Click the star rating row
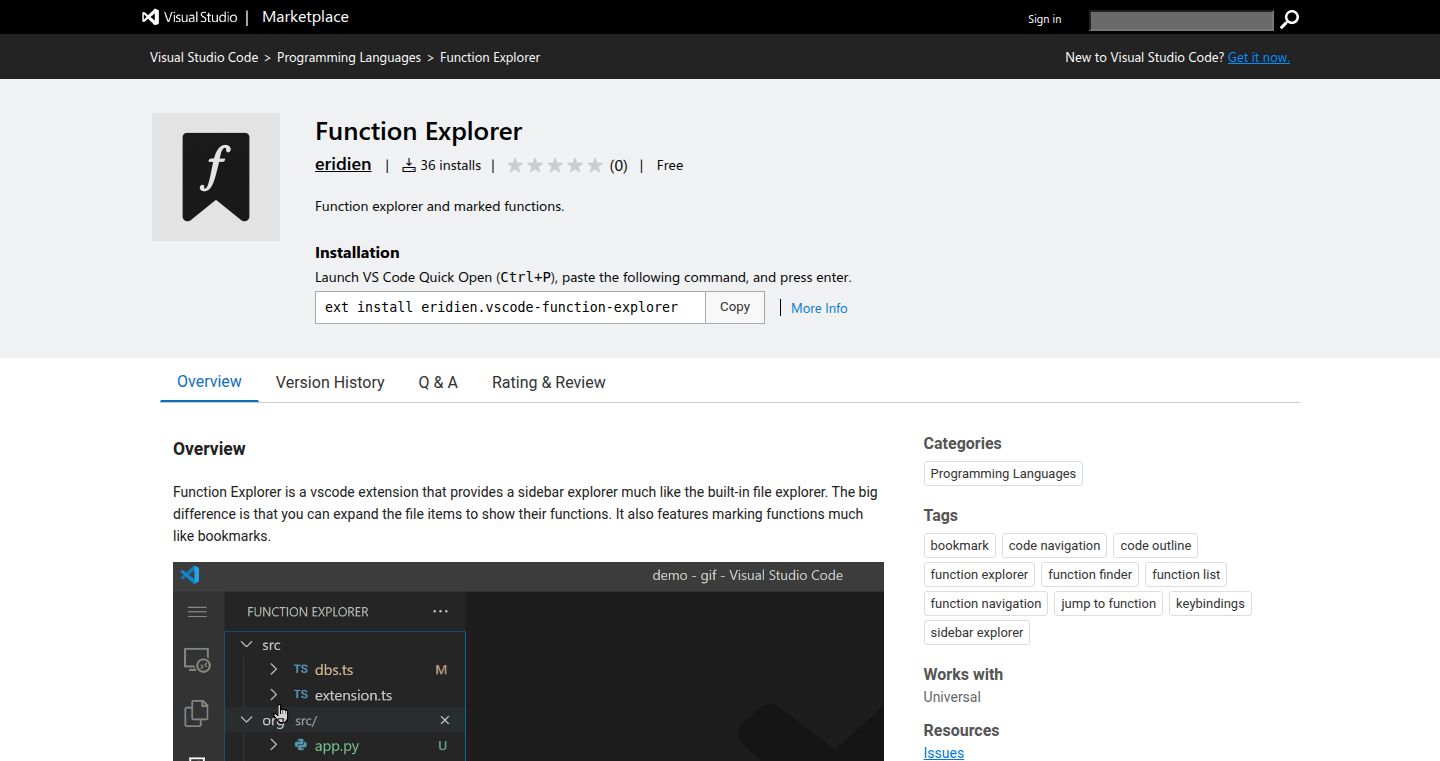This screenshot has height=761, width=1440. point(555,165)
